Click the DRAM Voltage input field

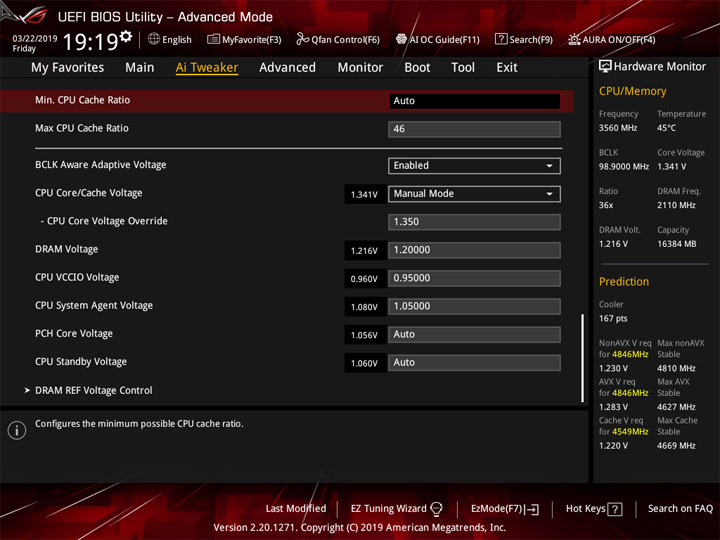tap(474, 250)
